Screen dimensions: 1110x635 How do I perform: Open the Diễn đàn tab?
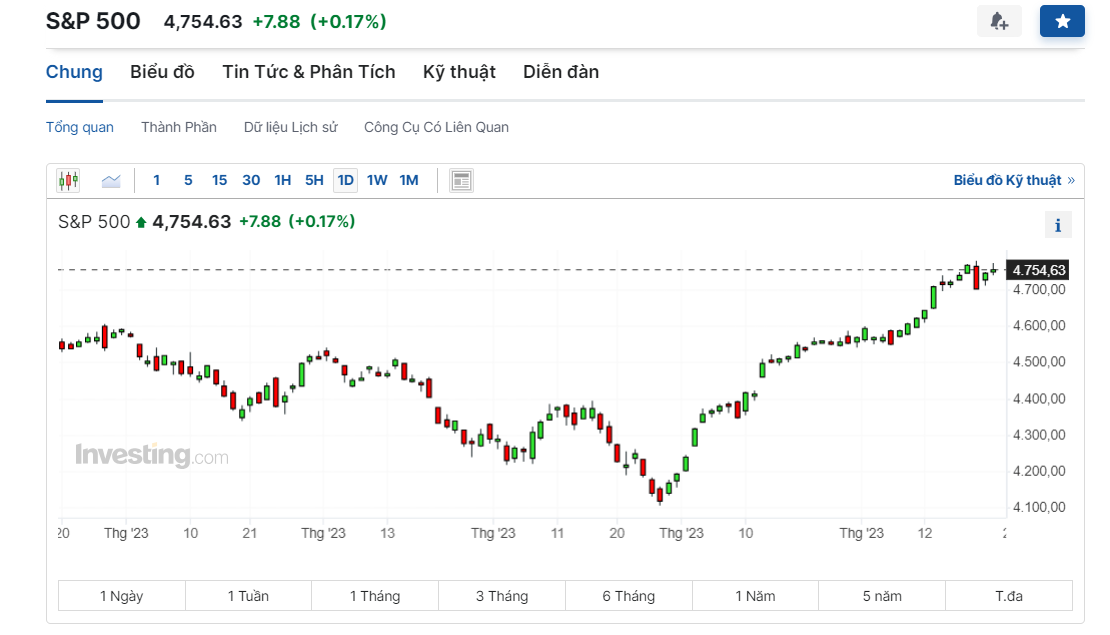561,72
